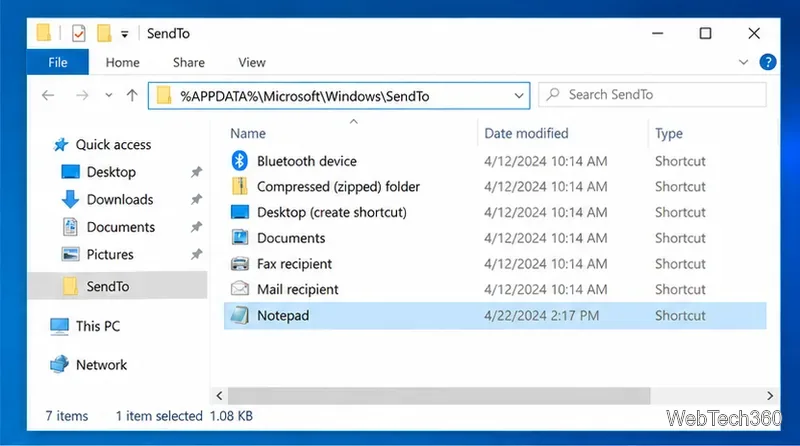Select the "Desktop (create shortcut)" file name
Screen dimensions: 800x446
pyautogui.click(x=332, y=212)
